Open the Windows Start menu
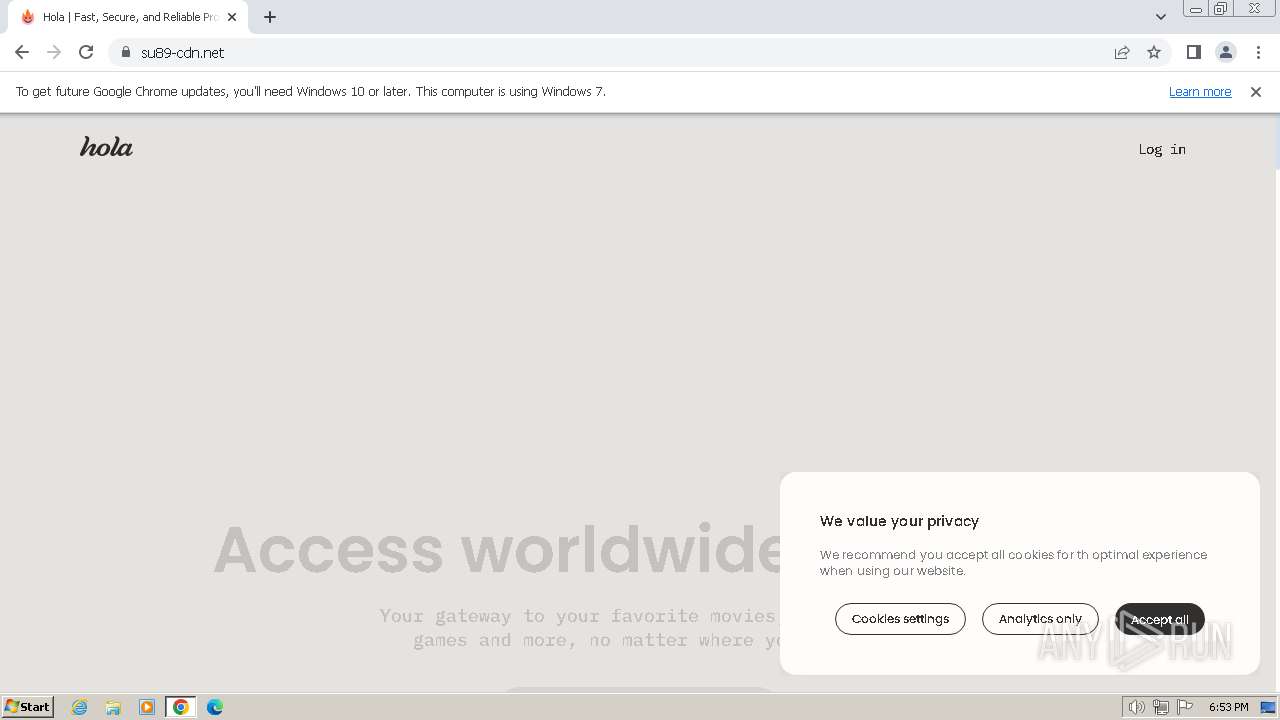The height and width of the screenshot is (720, 1280). click(x=28, y=706)
